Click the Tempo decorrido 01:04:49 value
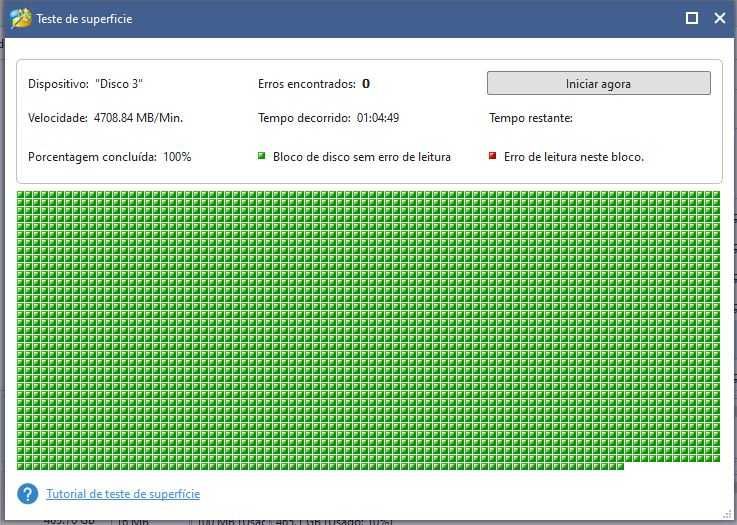This screenshot has height=525, width=737. coord(378,118)
